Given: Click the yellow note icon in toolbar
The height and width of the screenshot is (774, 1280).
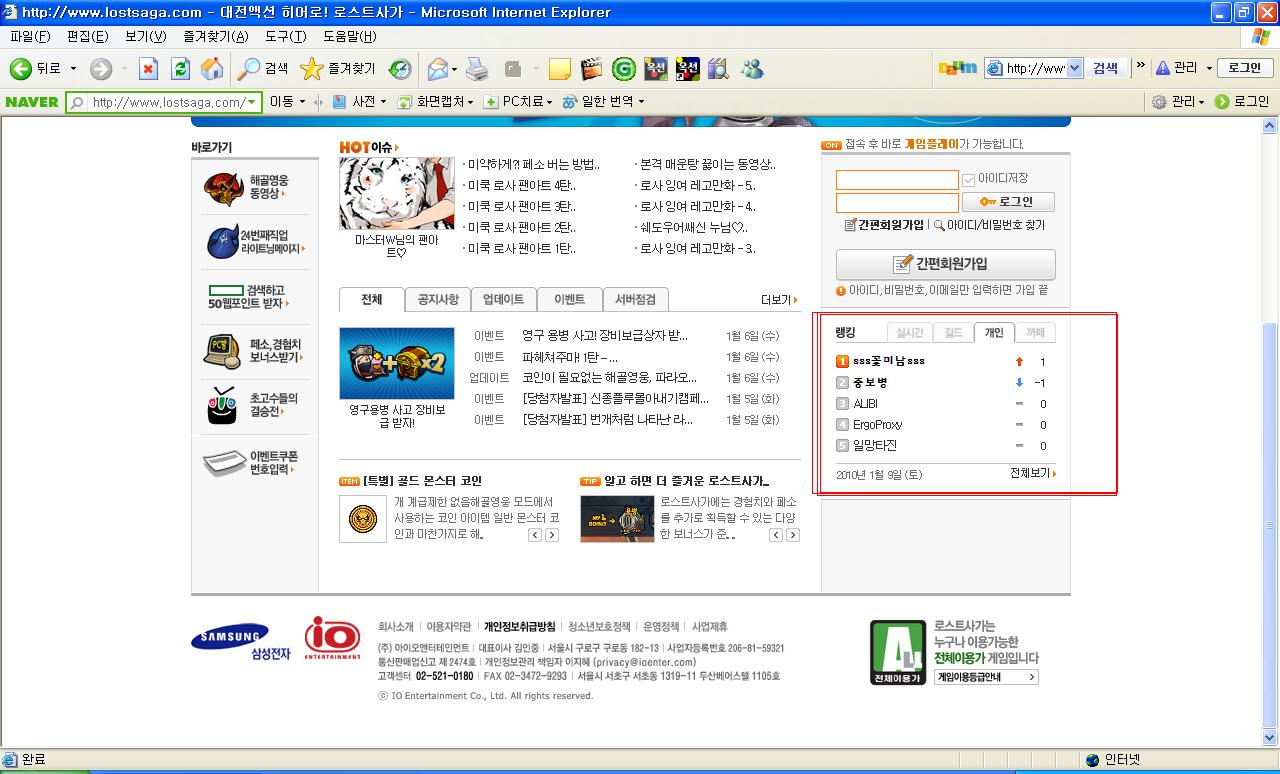Looking at the screenshot, I should tap(560, 69).
